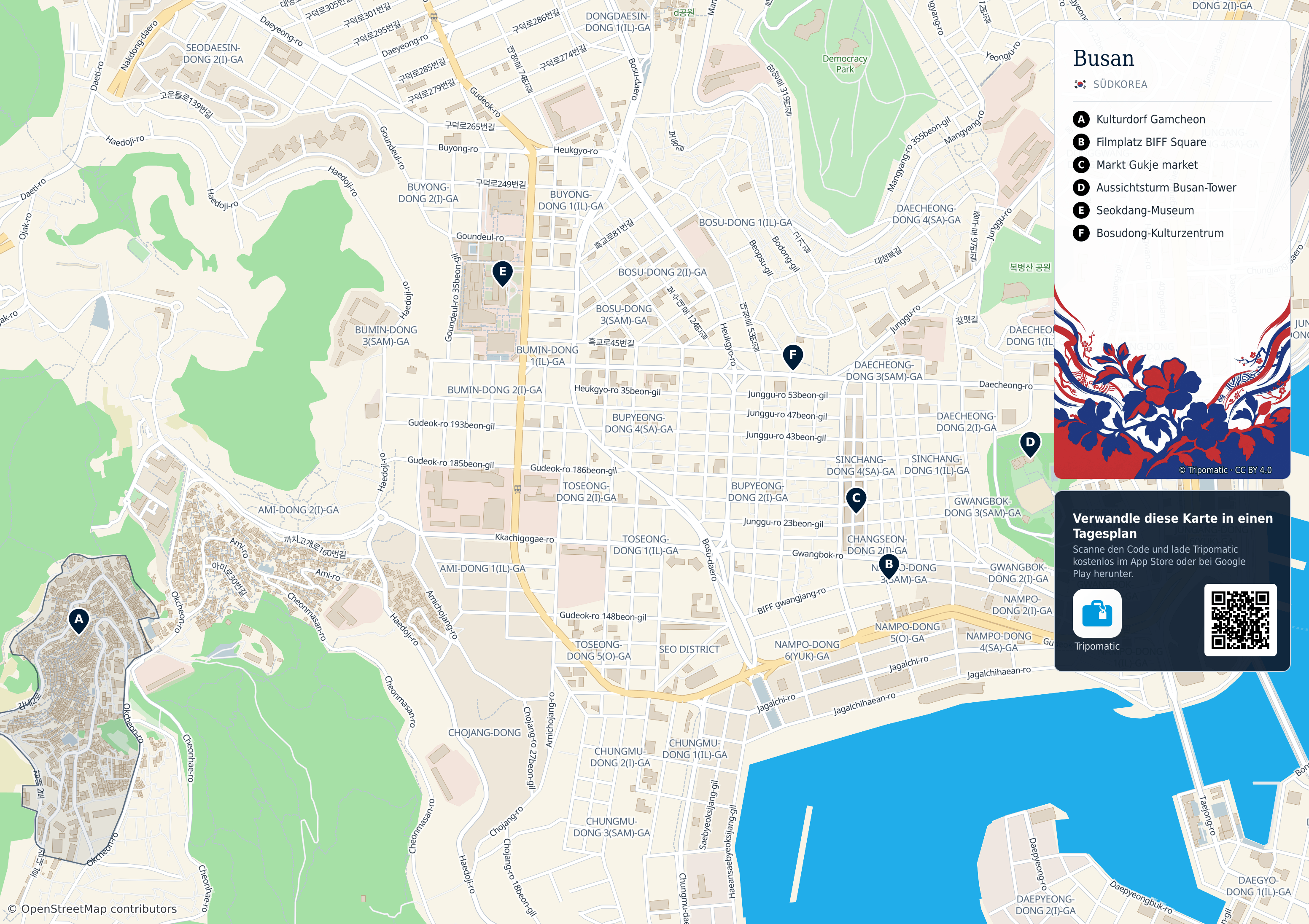The height and width of the screenshot is (924, 1309).
Task: Click the South Korea flag icon
Action: 1080,84
